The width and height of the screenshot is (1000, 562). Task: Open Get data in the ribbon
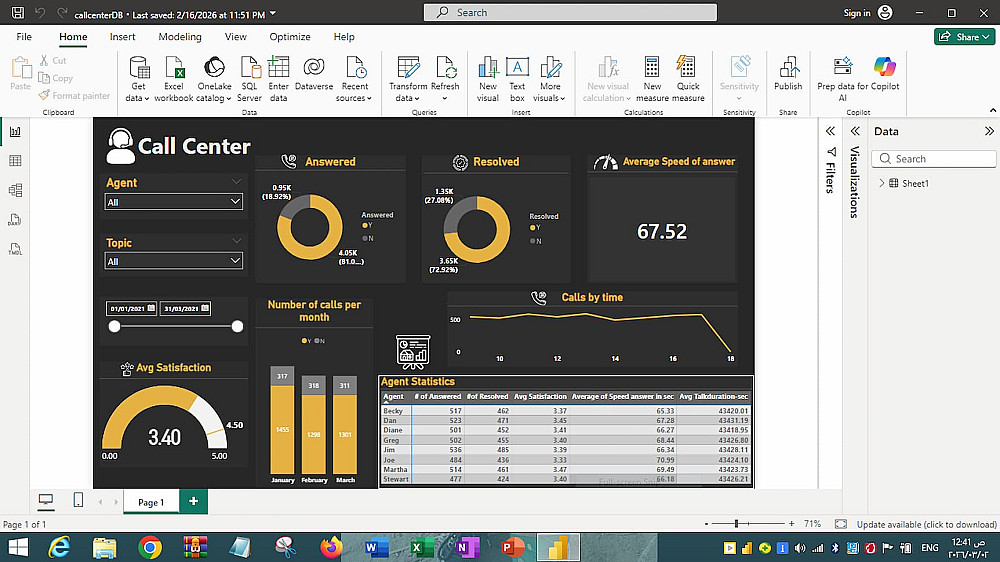138,78
